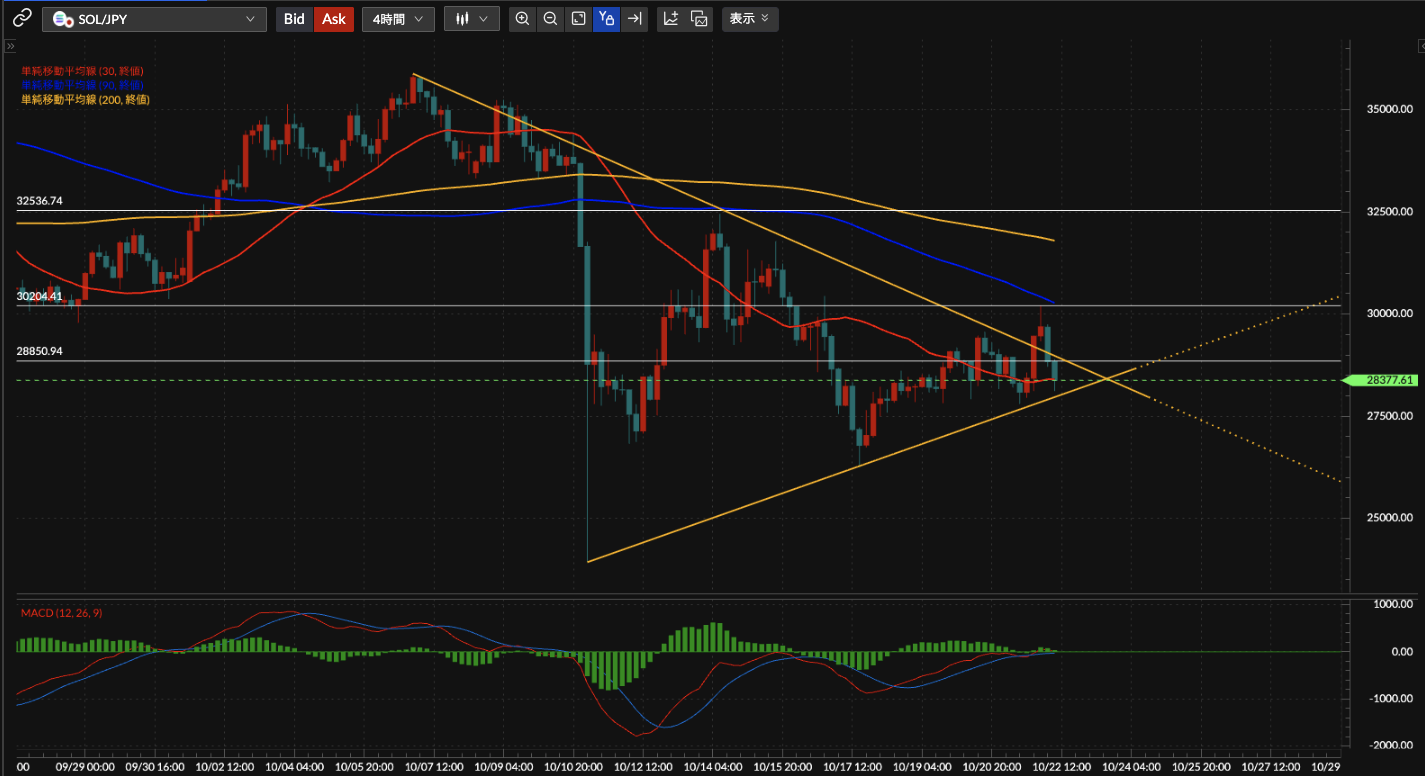Open the SOL/JPY symbol dropdown
The height and width of the screenshot is (776, 1425).
point(155,19)
